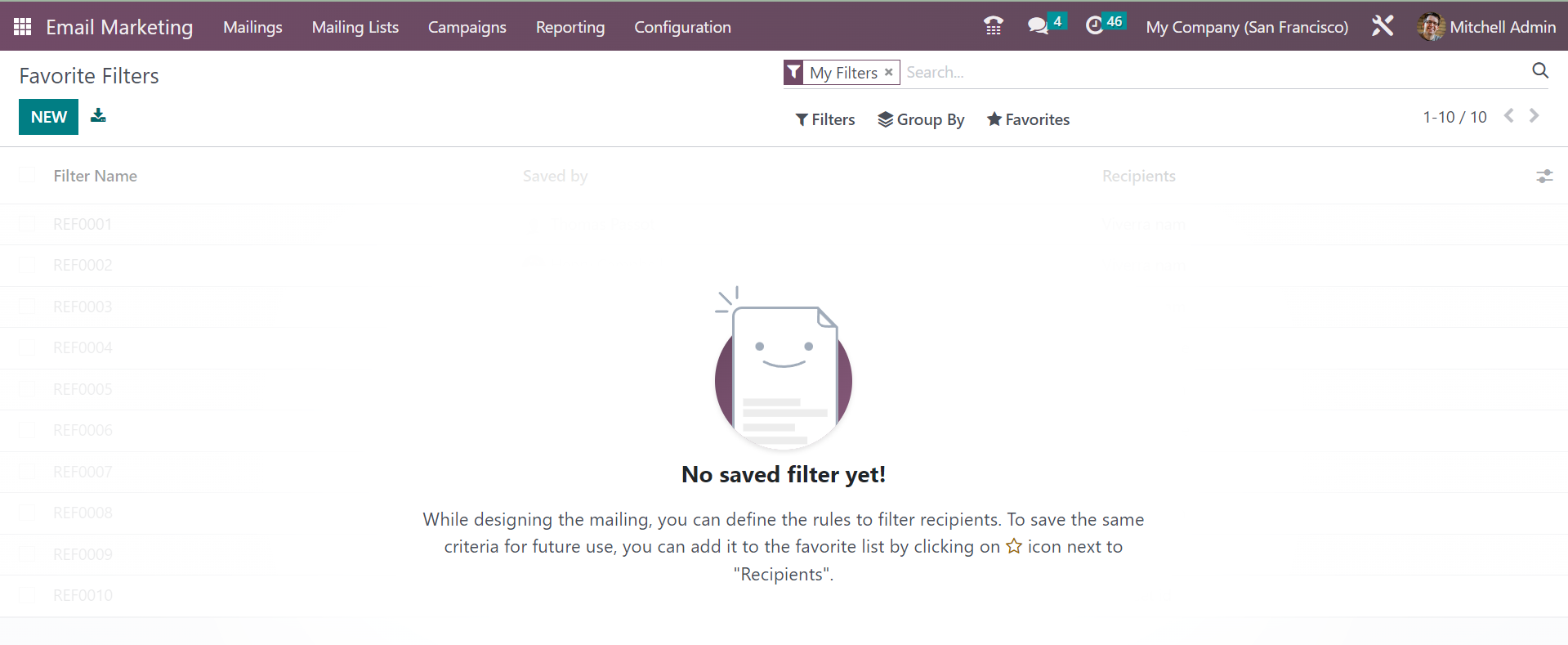Open the REF0001 record

[x=83, y=224]
